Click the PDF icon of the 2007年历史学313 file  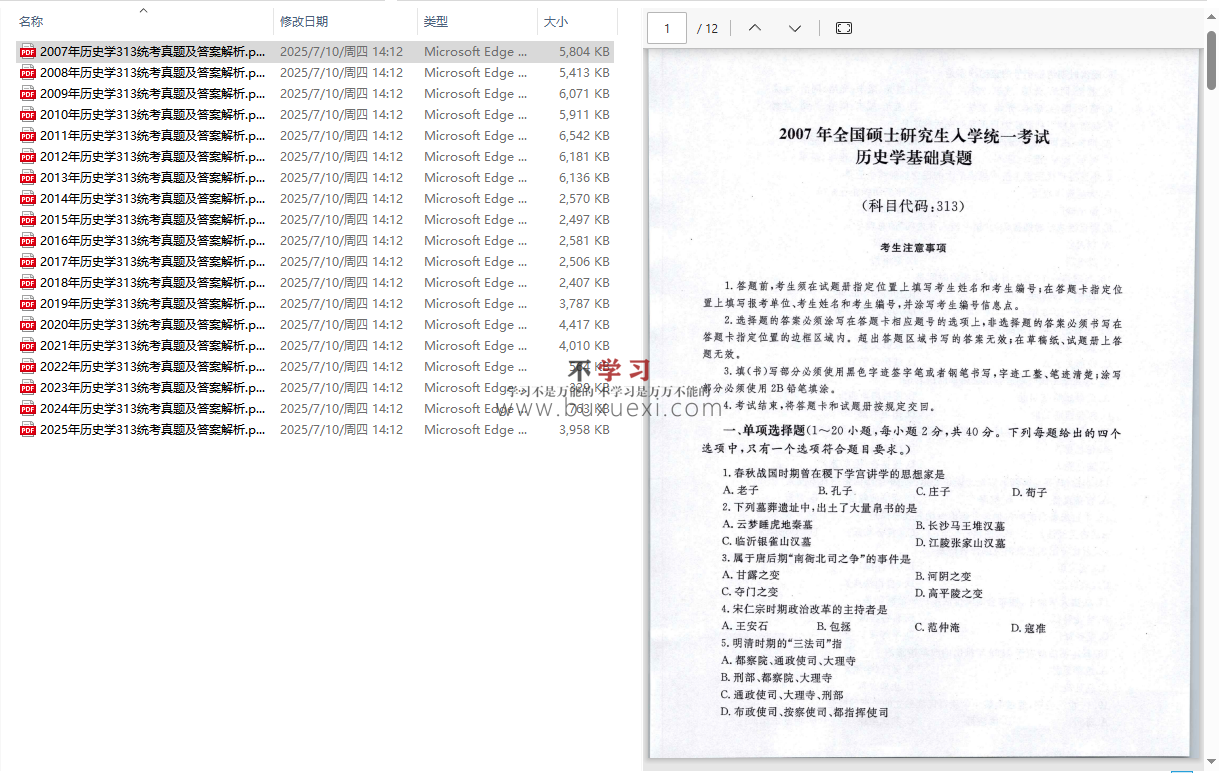point(28,52)
